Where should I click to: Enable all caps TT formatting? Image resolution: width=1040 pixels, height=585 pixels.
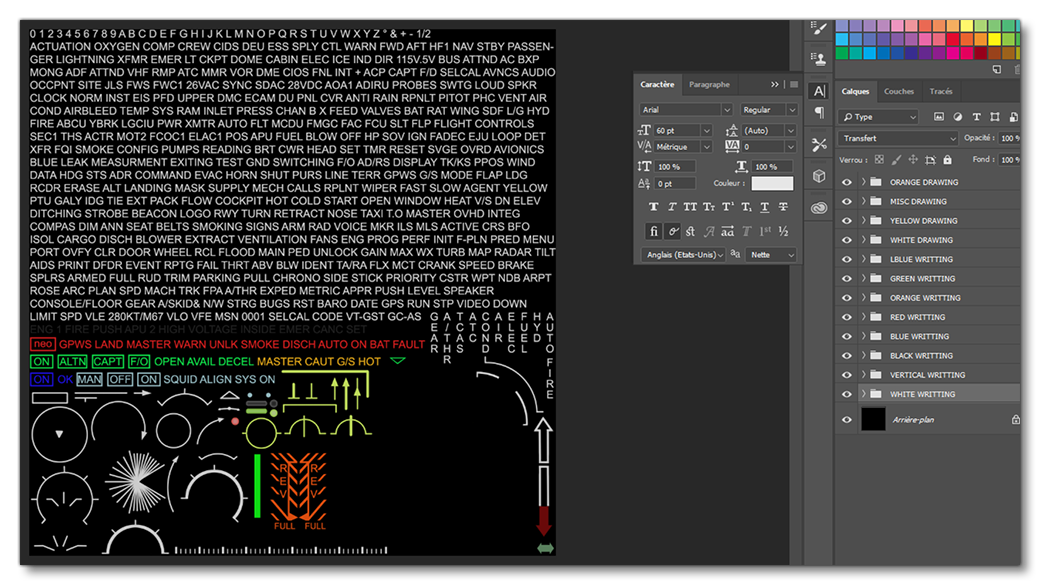click(x=690, y=206)
